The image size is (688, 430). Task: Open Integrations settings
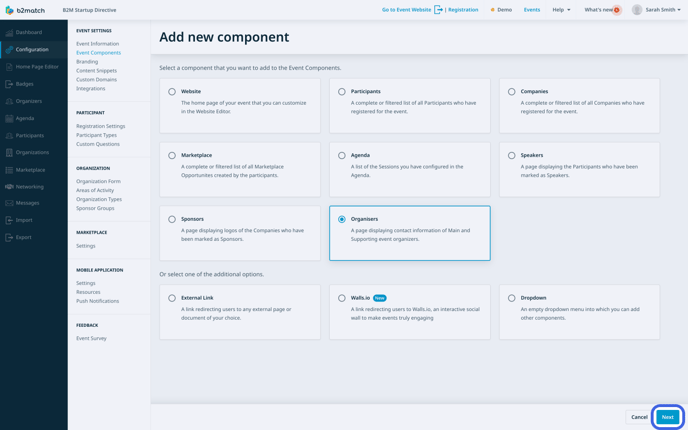90,89
